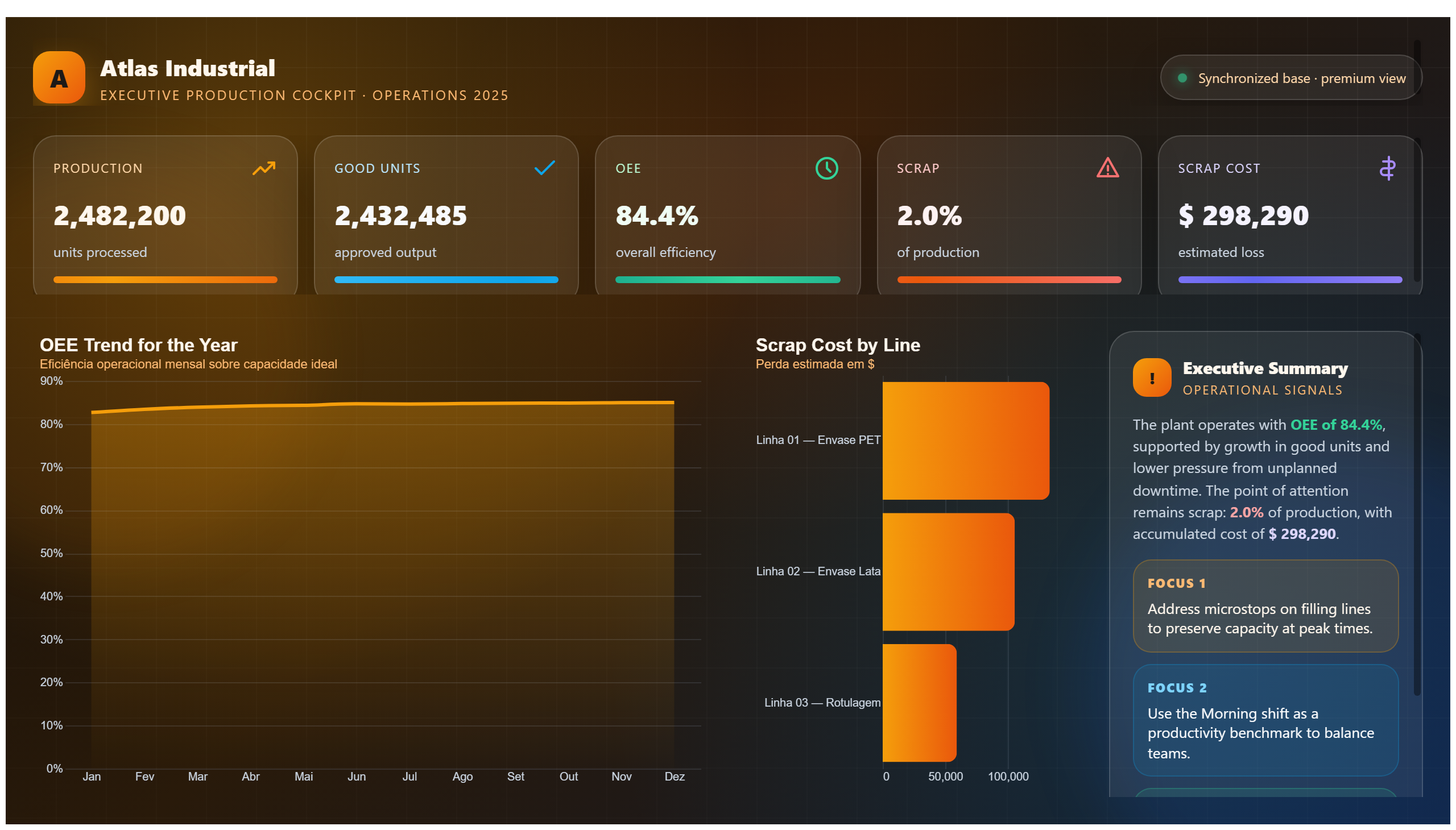Select the Focus 2 Morning shift card

click(1265, 720)
